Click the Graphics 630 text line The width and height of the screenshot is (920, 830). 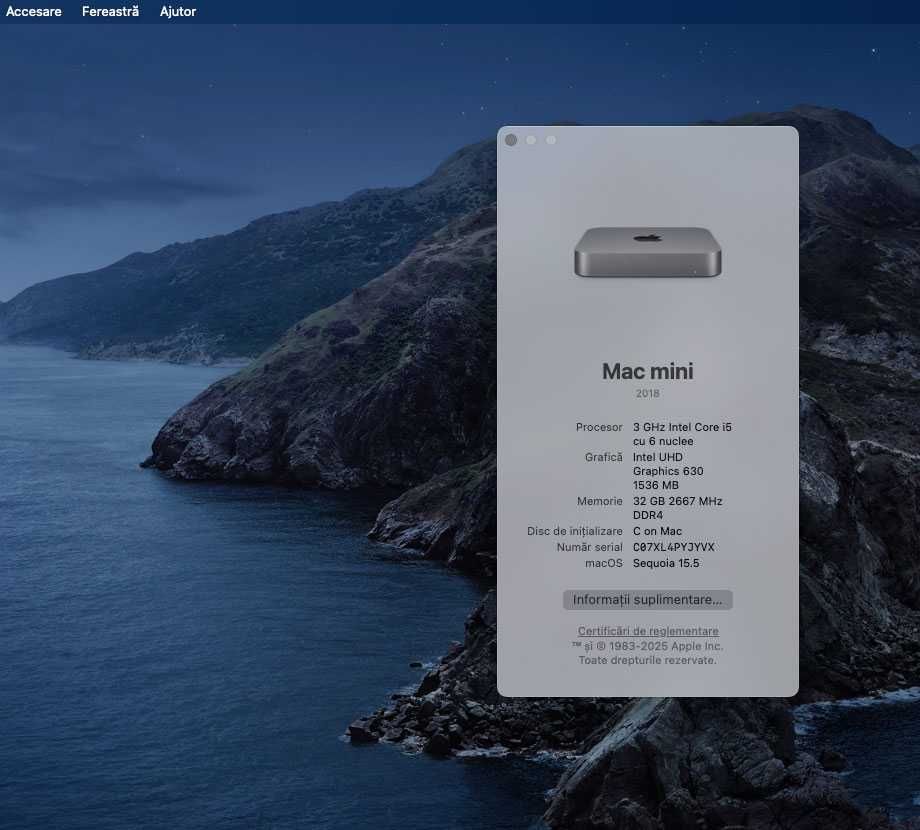668,471
